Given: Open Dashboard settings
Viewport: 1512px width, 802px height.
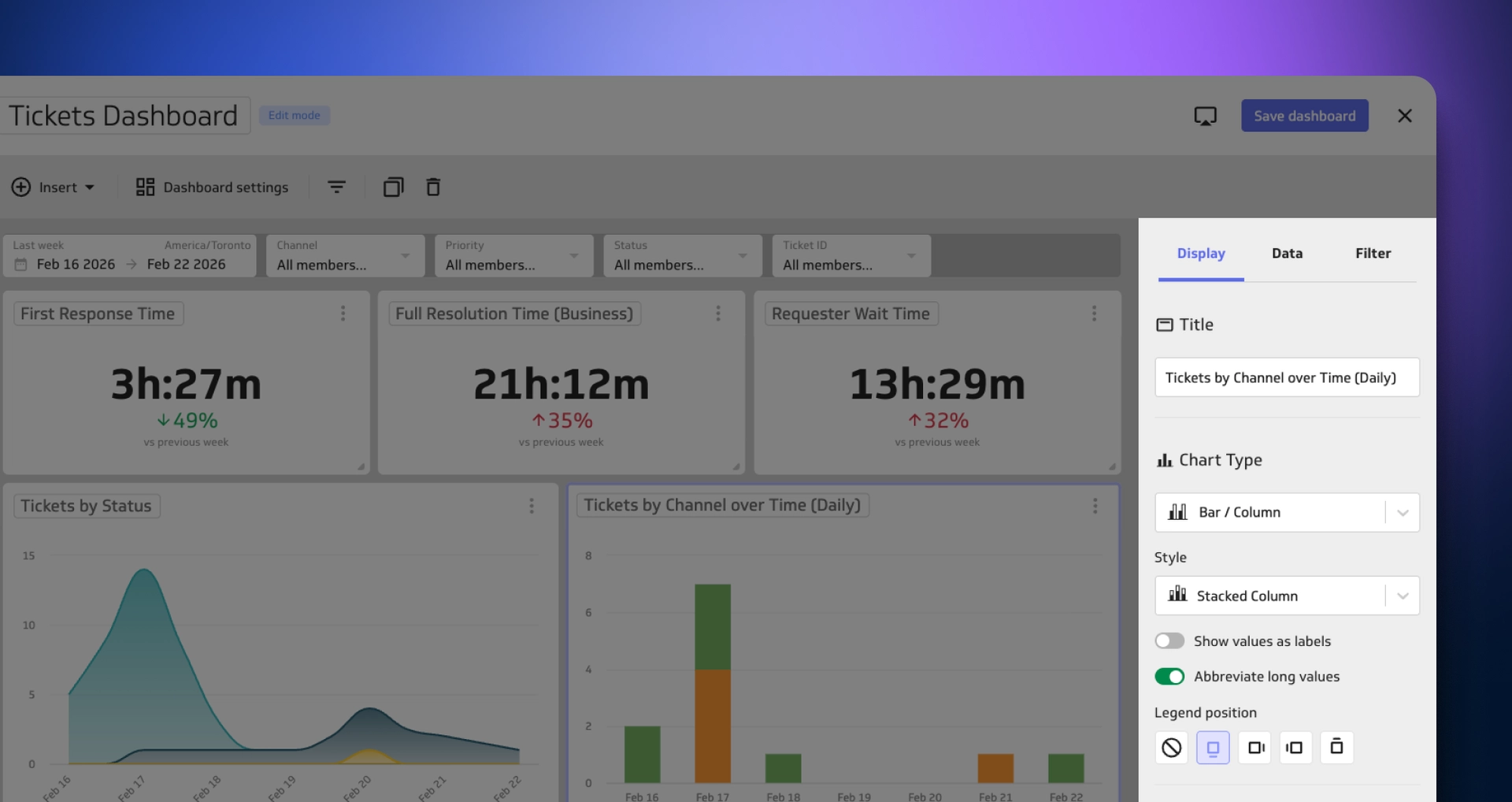Looking at the screenshot, I should click(213, 187).
